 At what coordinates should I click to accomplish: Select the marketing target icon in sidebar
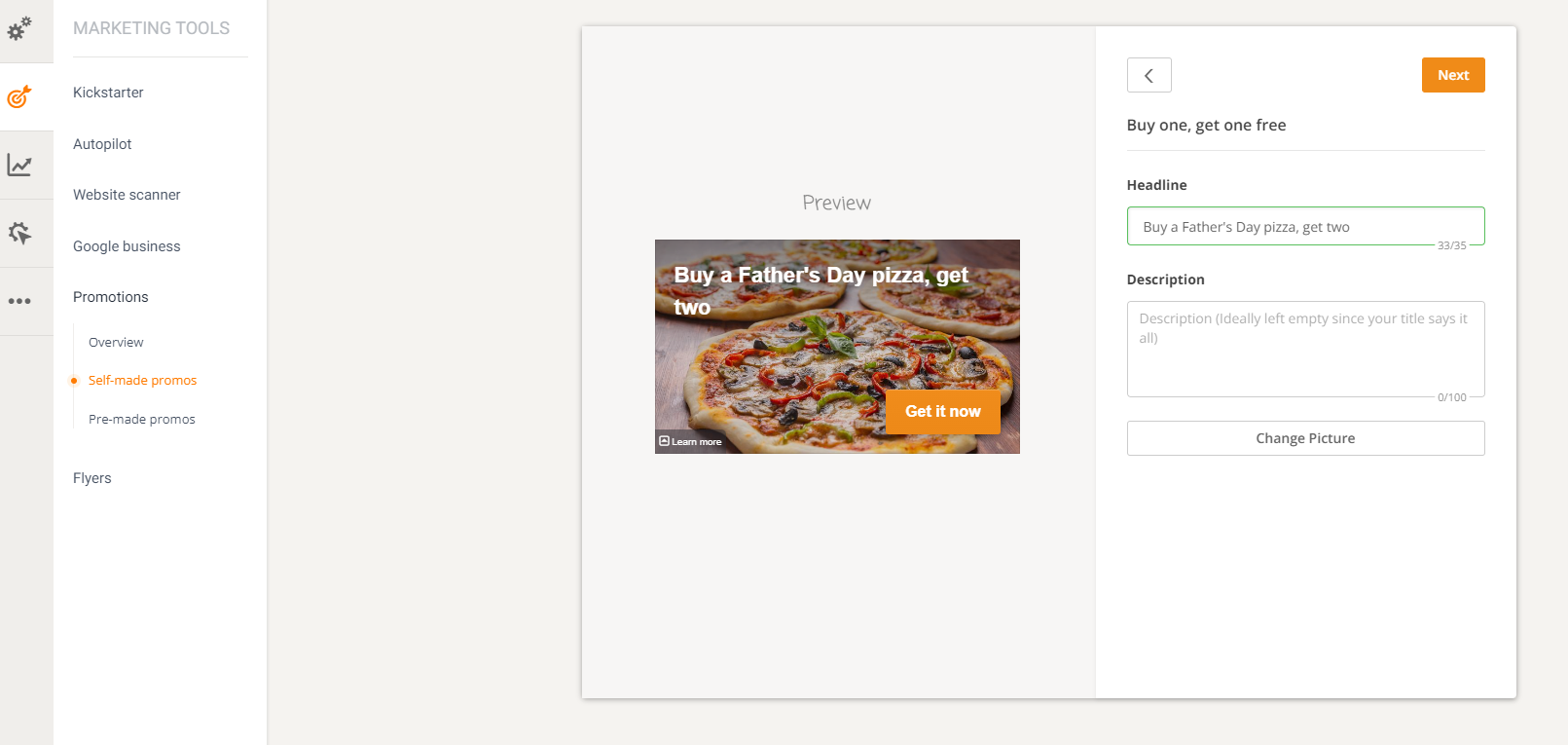click(19, 96)
